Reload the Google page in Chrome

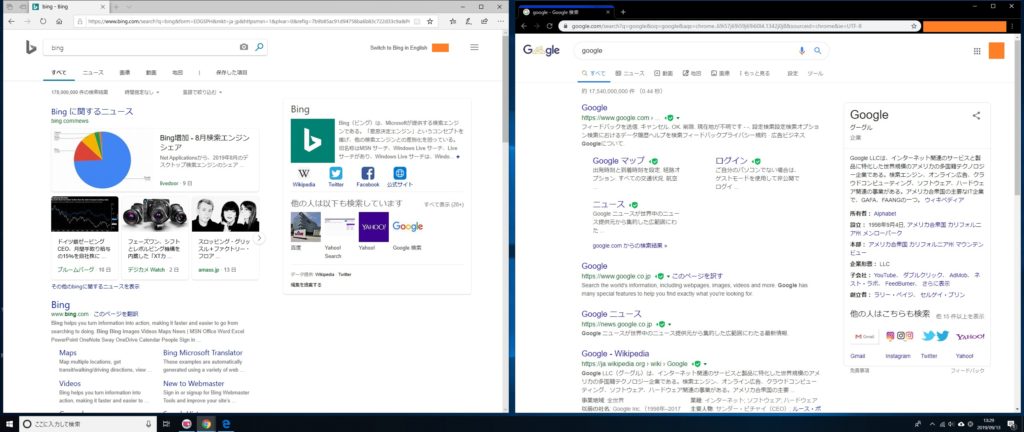point(551,26)
